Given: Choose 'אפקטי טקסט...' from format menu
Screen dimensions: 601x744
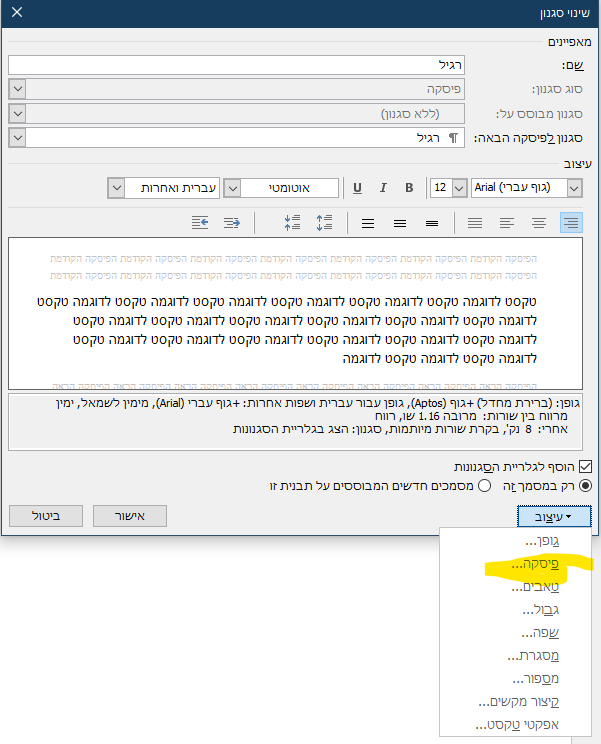Looking at the screenshot, I should click(x=516, y=725).
